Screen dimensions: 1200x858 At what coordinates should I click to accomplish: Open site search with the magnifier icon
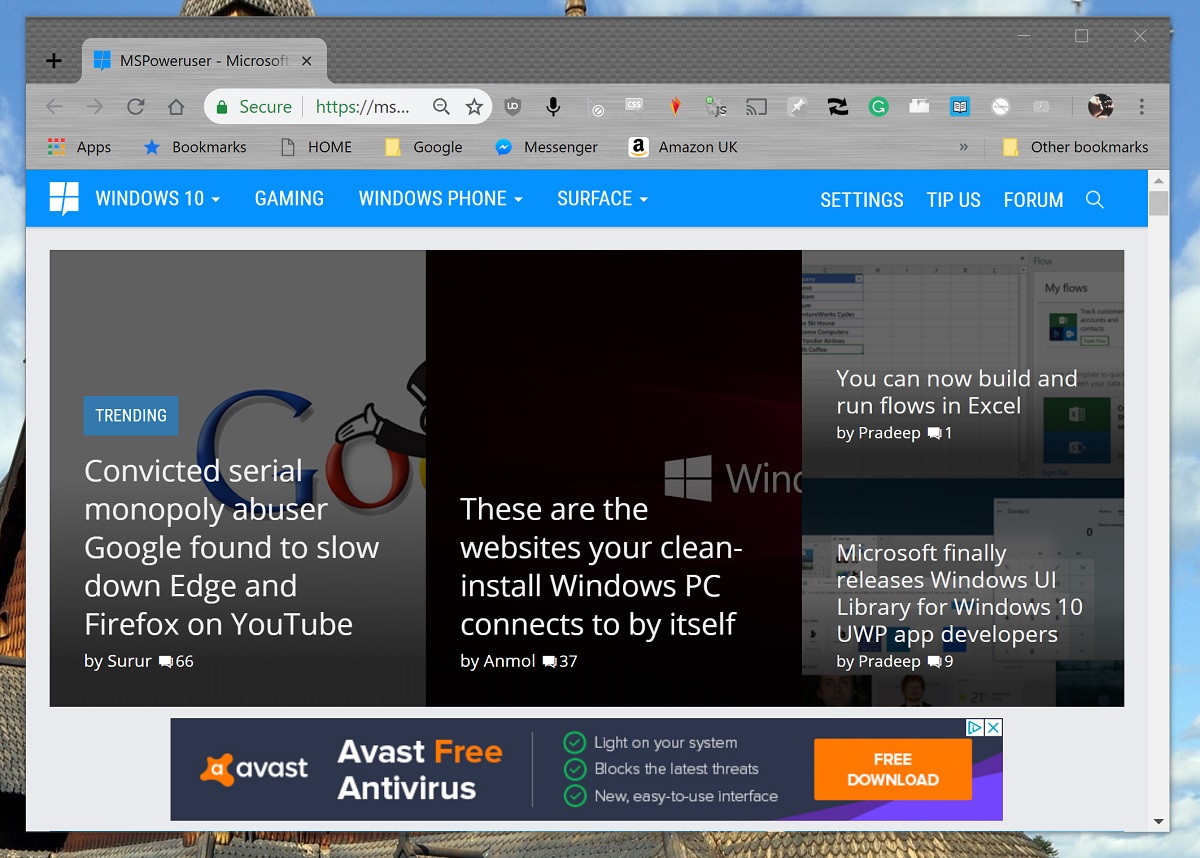point(1095,200)
